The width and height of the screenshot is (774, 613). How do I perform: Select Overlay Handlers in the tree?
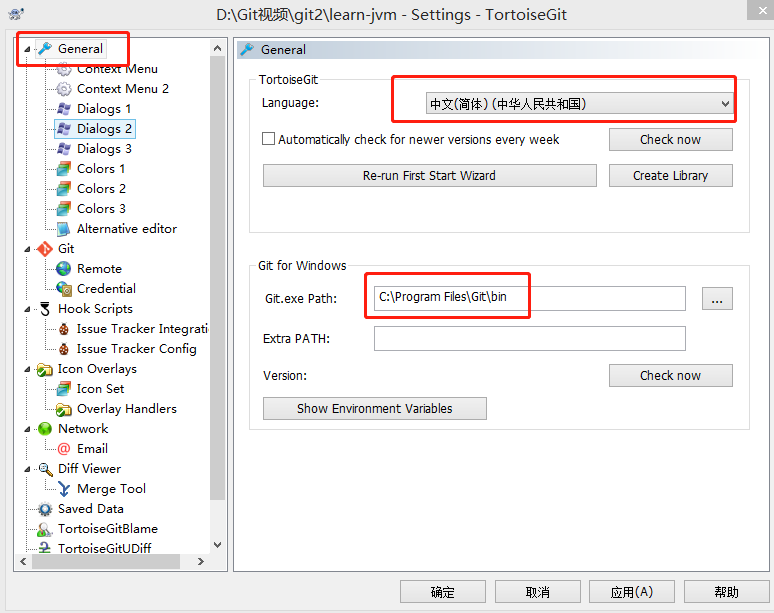pos(127,409)
